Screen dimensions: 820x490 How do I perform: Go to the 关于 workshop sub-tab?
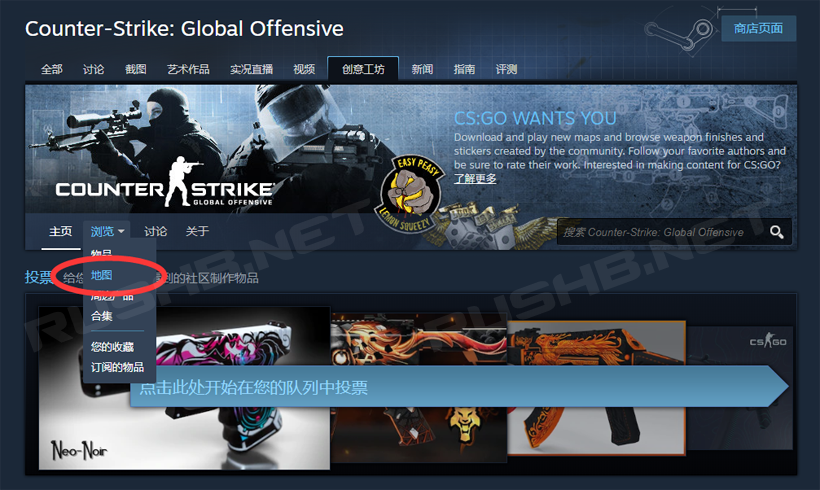click(197, 232)
